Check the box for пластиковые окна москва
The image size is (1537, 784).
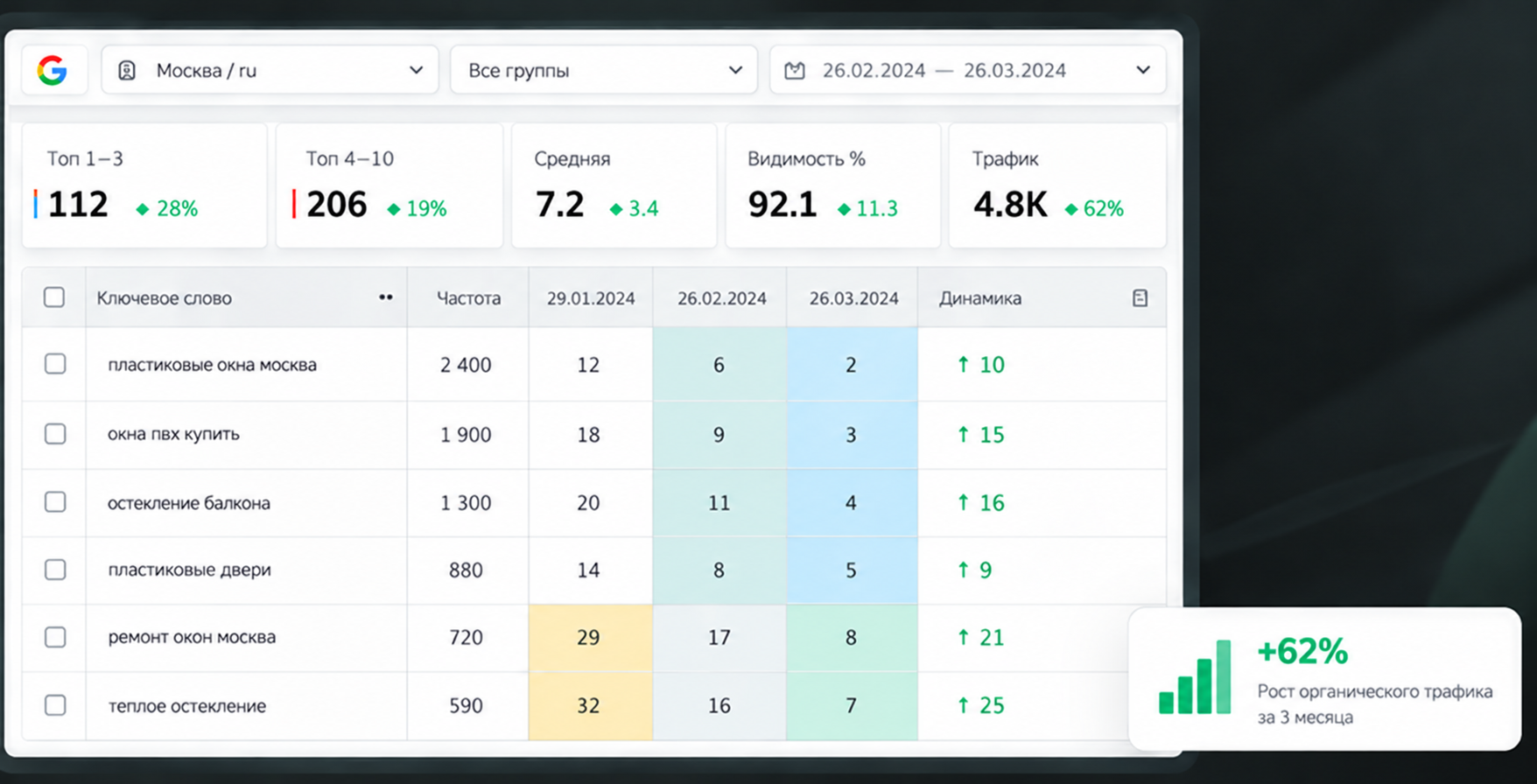[x=55, y=364]
